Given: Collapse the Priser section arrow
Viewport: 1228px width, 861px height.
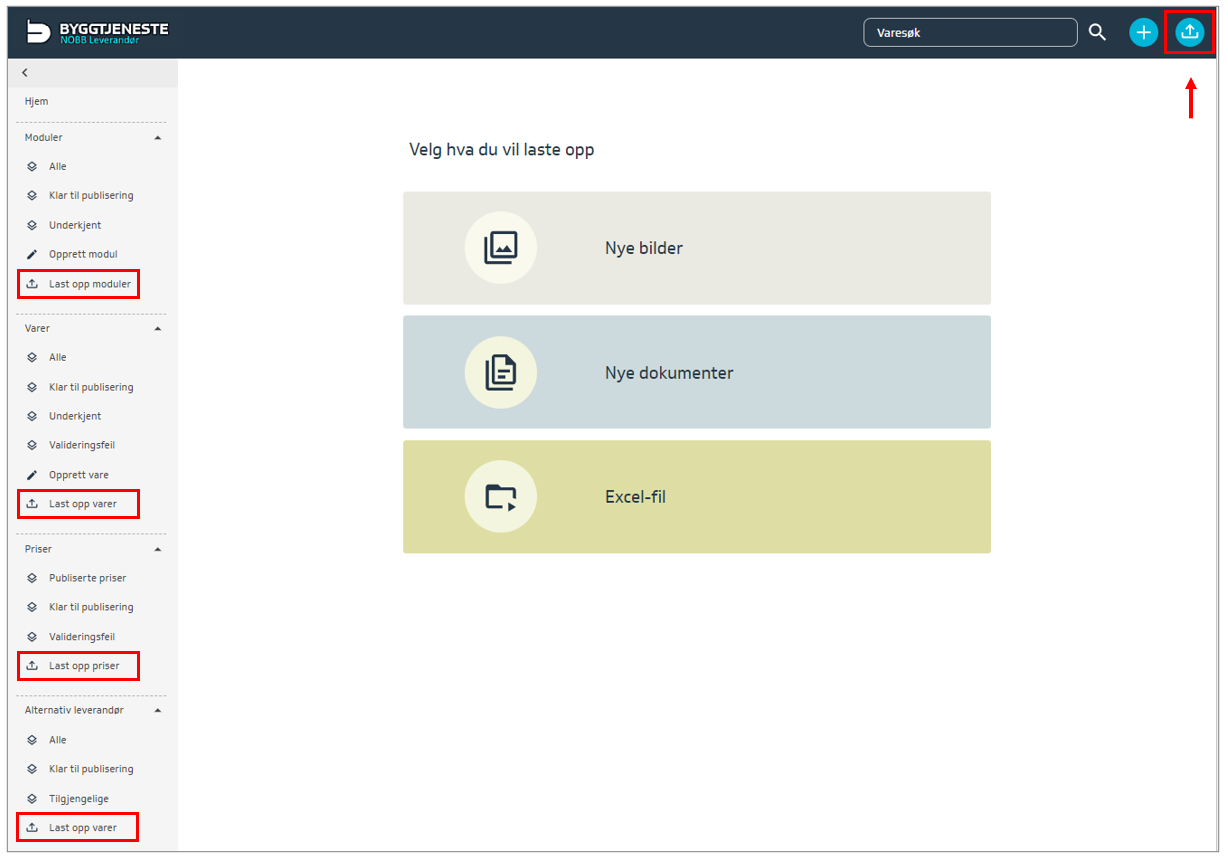Looking at the screenshot, I should 158,550.
